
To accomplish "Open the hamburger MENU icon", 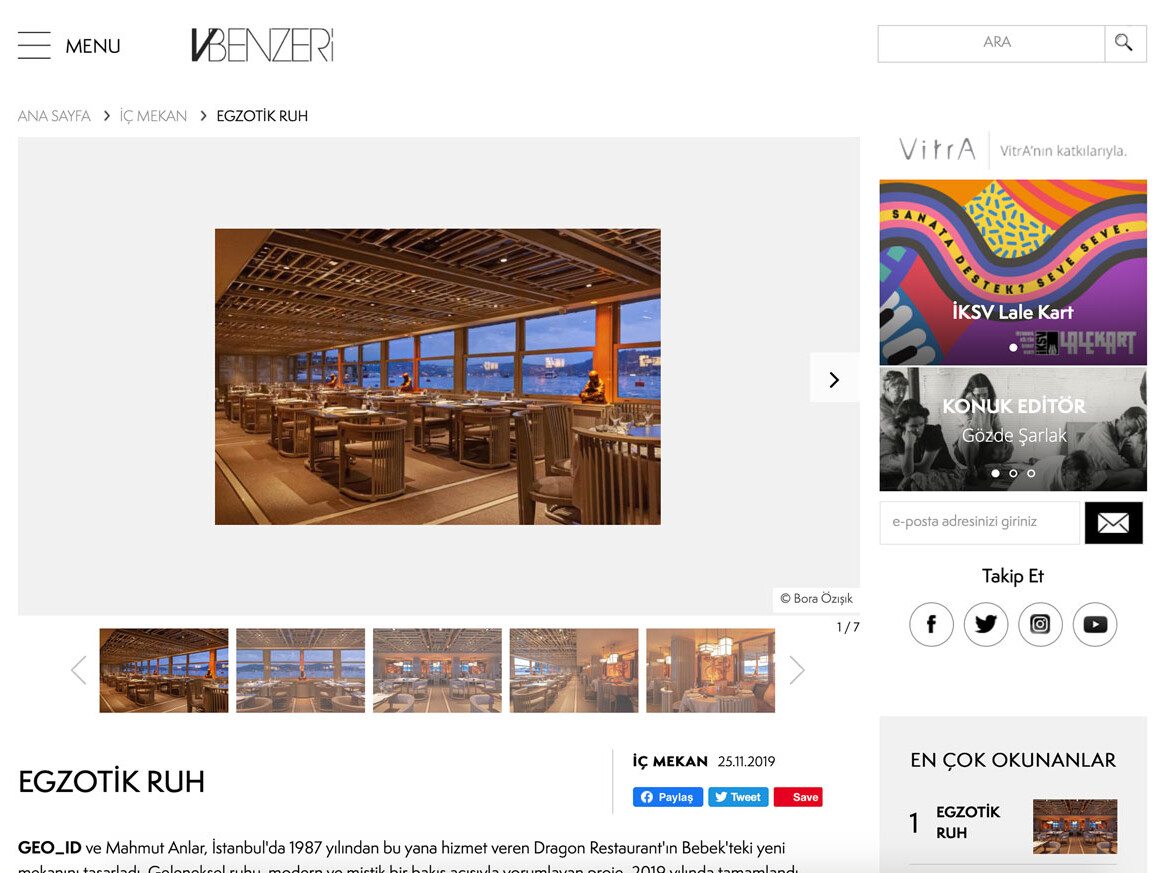I will (x=34, y=45).
